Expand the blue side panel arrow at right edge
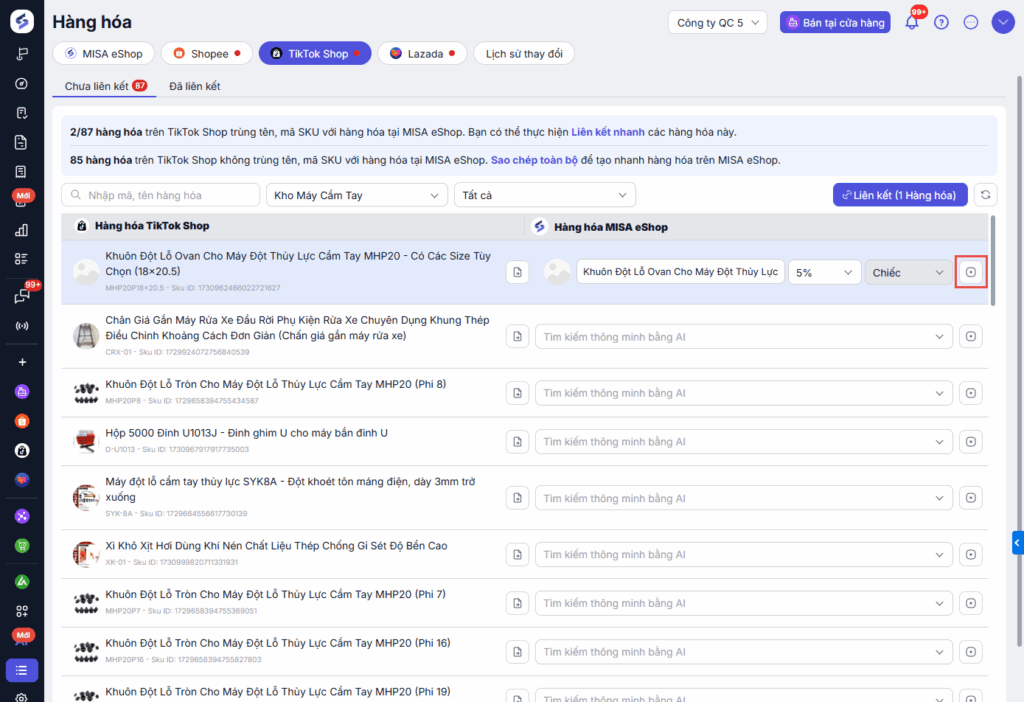This screenshot has width=1024, height=702. click(1017, 543)
